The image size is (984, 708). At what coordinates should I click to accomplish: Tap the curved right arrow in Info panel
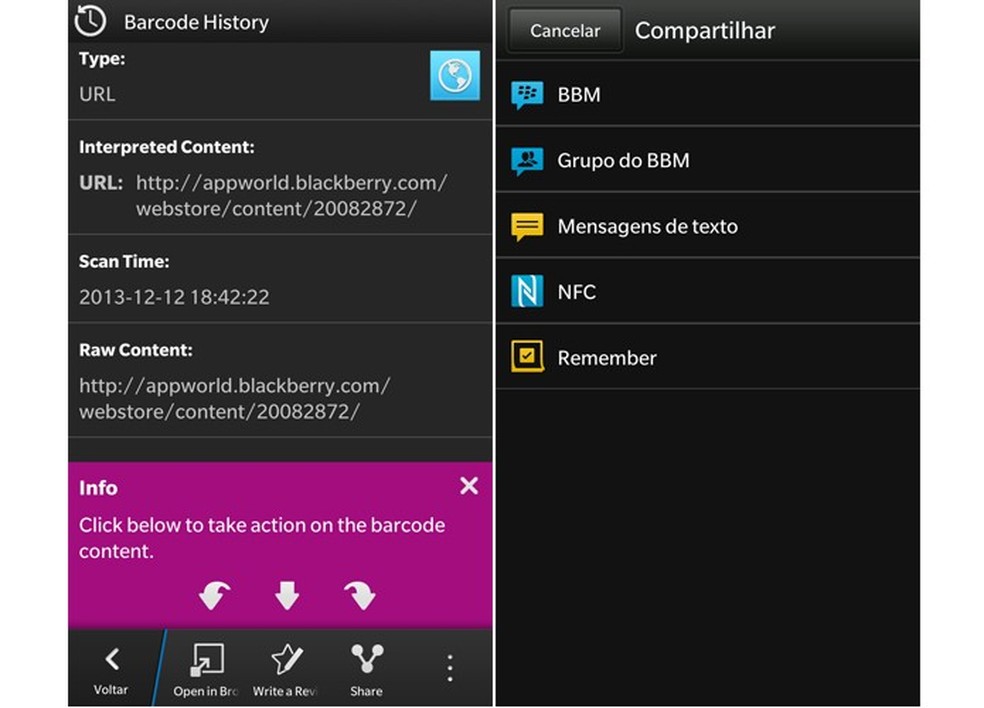(x=360, y=594)
